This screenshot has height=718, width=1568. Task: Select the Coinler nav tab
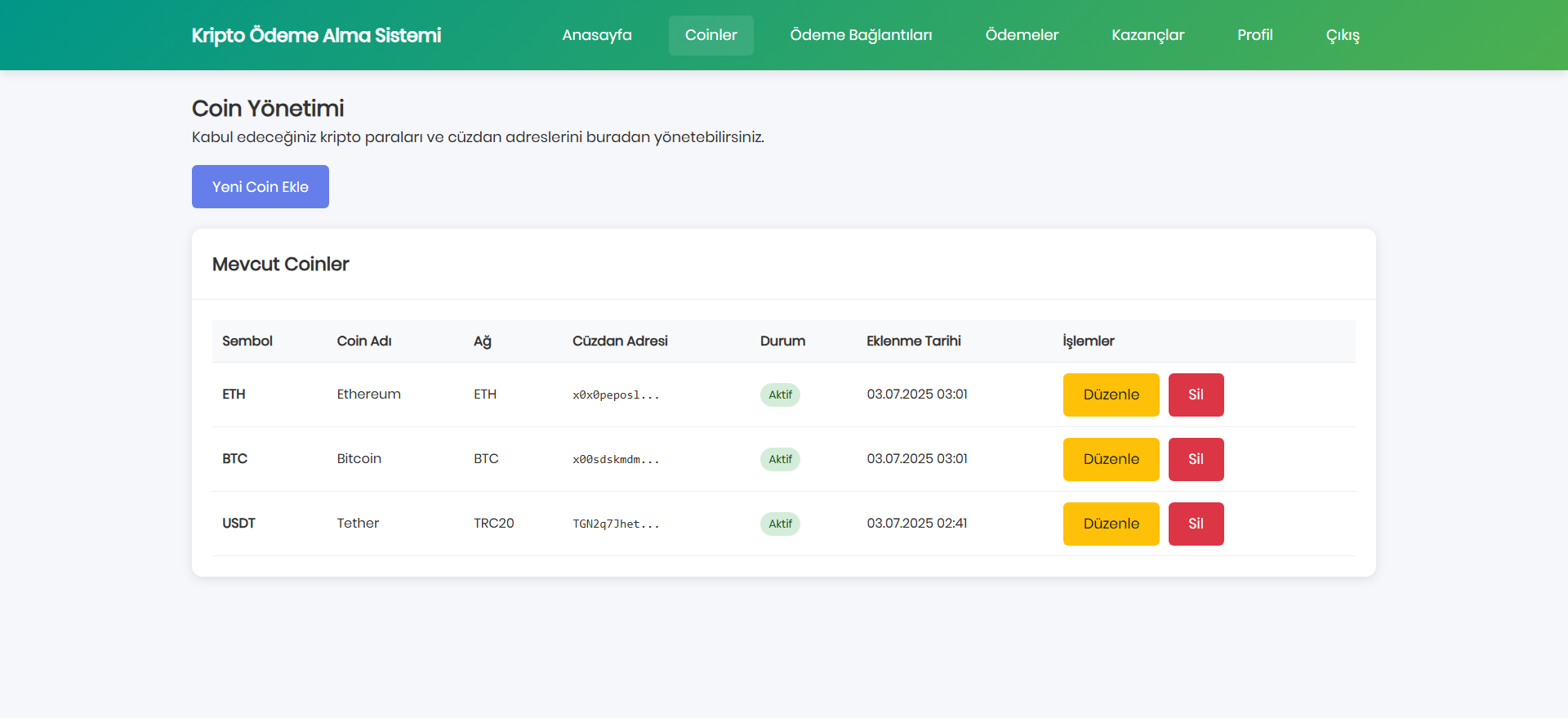click(710, 35)
